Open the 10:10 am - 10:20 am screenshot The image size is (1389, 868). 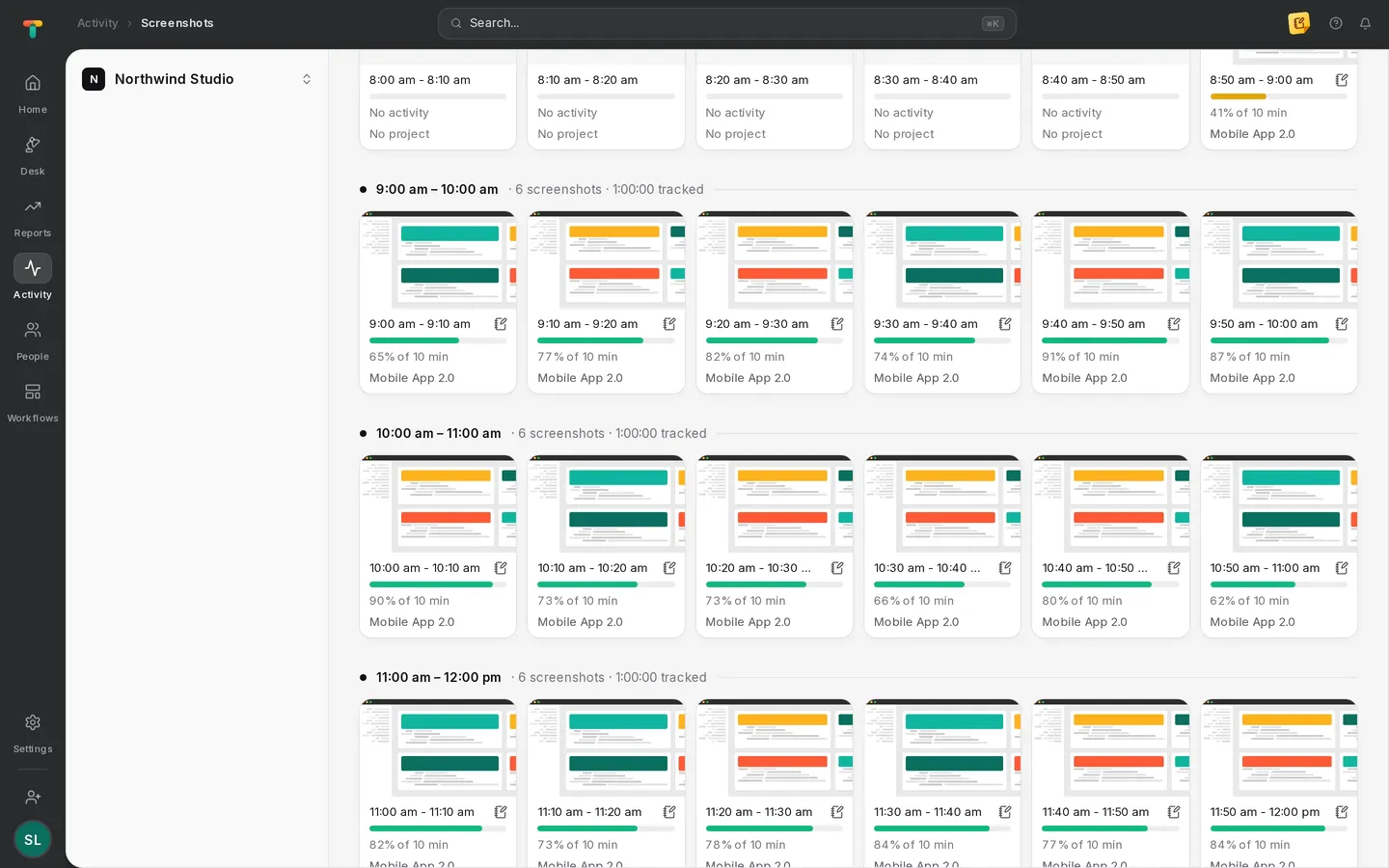(x=606, y=503)
